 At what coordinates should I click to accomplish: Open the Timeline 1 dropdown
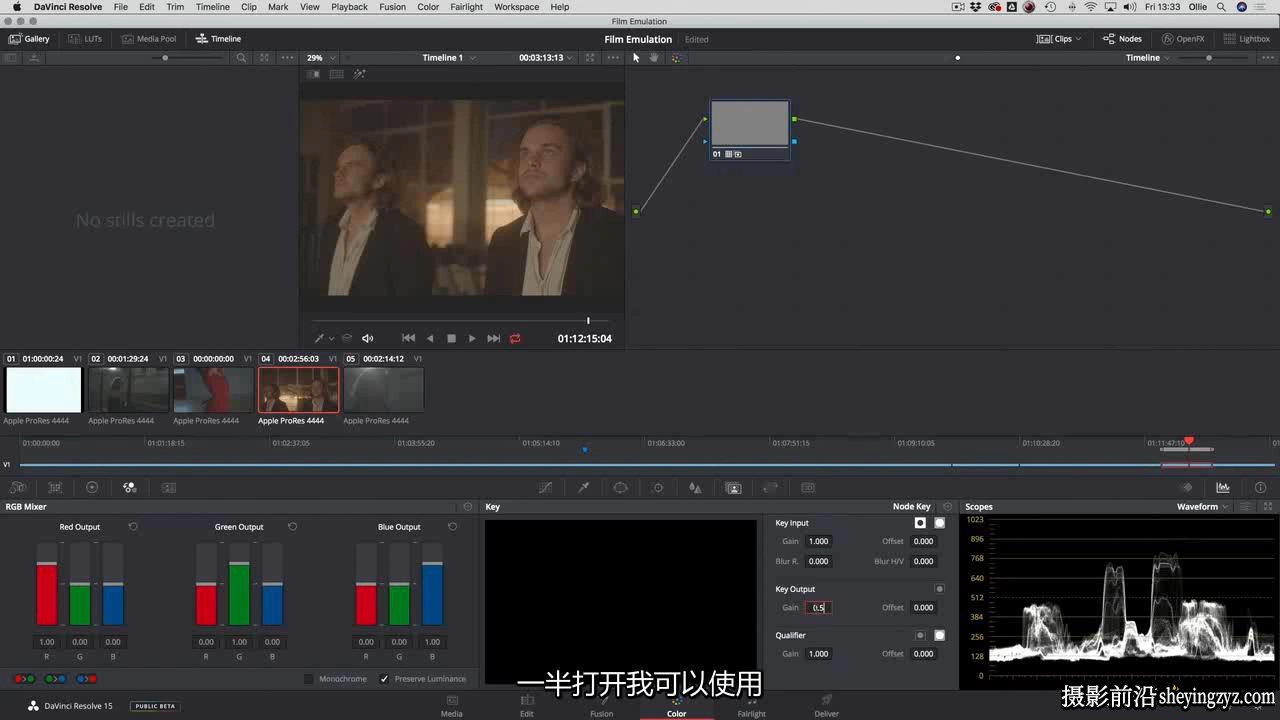pos(449,58)
